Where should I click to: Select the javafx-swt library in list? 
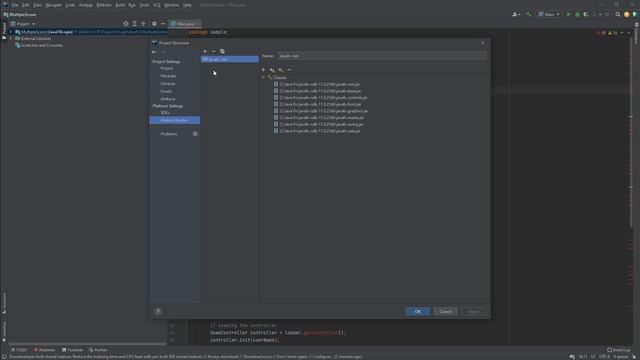[x=229, y=59]
